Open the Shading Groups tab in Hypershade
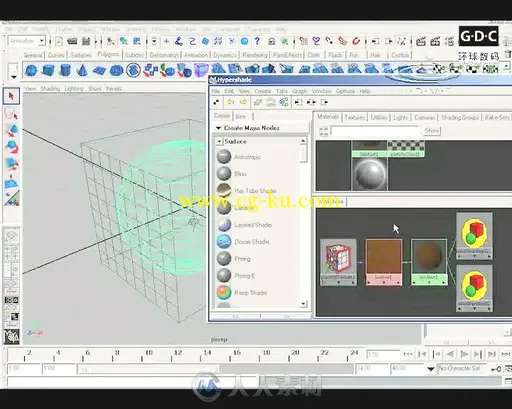Viewport: 512px width, 409px height. pyautogui.click(x=460, y=117)
